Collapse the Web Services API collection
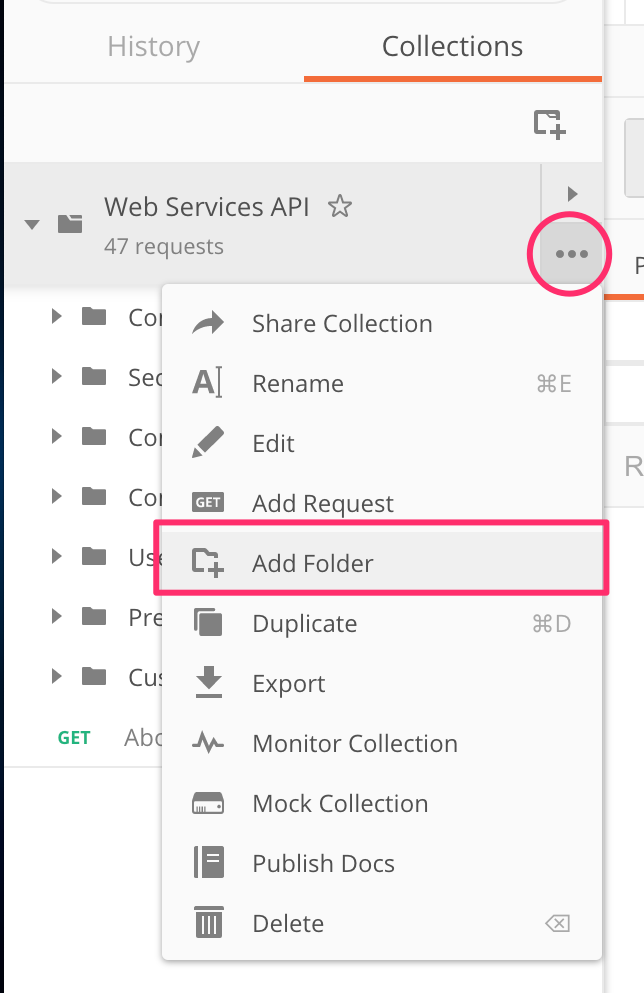 (x=32, y=224)
